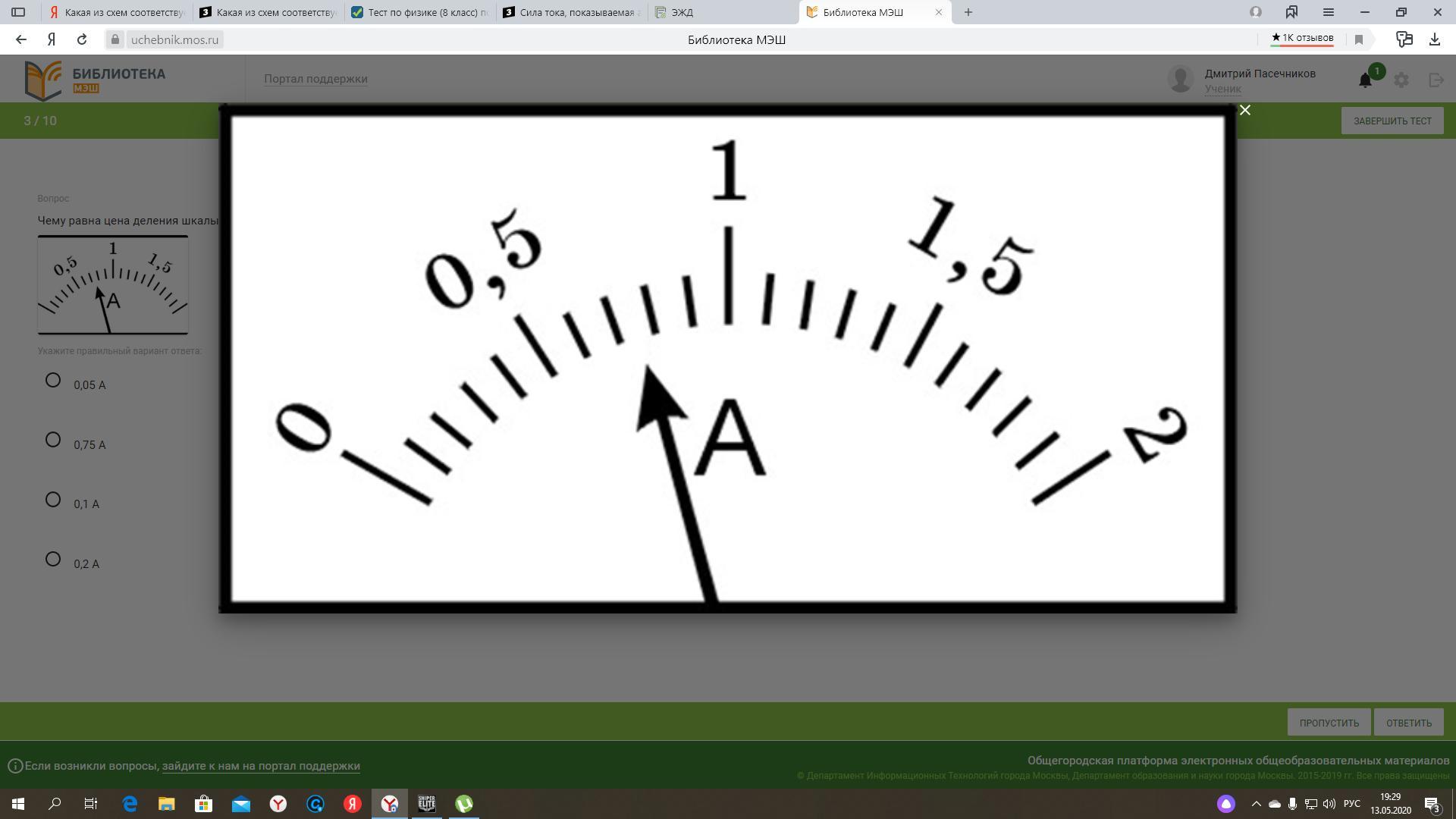
Task: Click the ОТВЕТИТЬ button
Action: (1408, 723)
